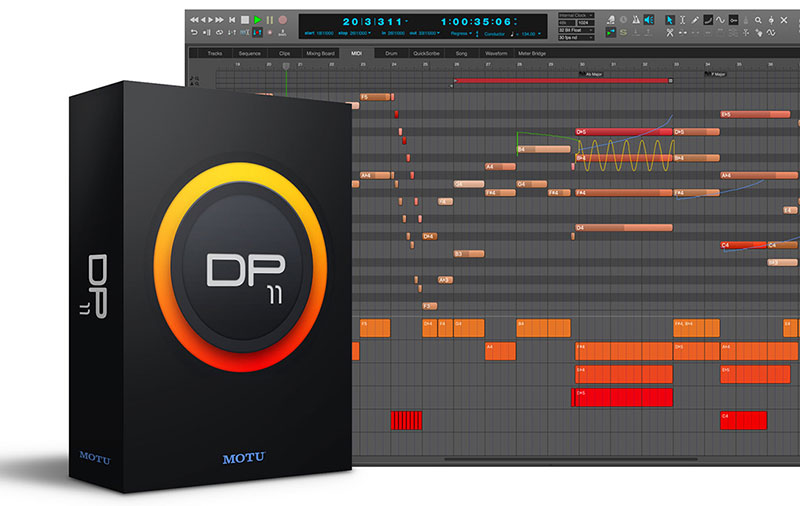The width and height of the screenshot is (800, 506).
Task: Select the Zoom magnifier tool
Action: pos(758,20)
